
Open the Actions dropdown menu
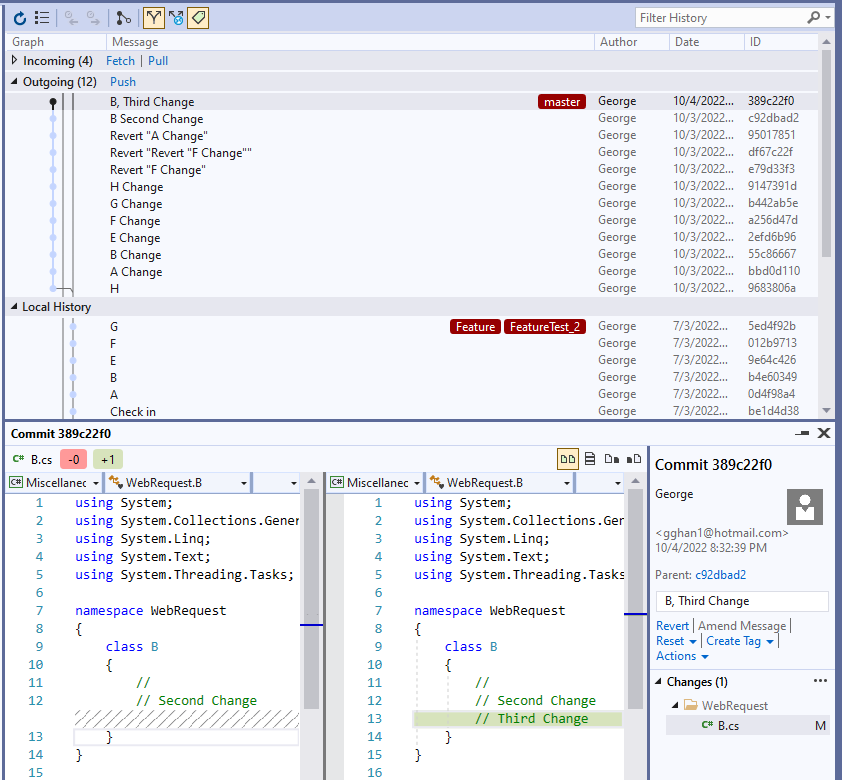click(x=682, y=656)
